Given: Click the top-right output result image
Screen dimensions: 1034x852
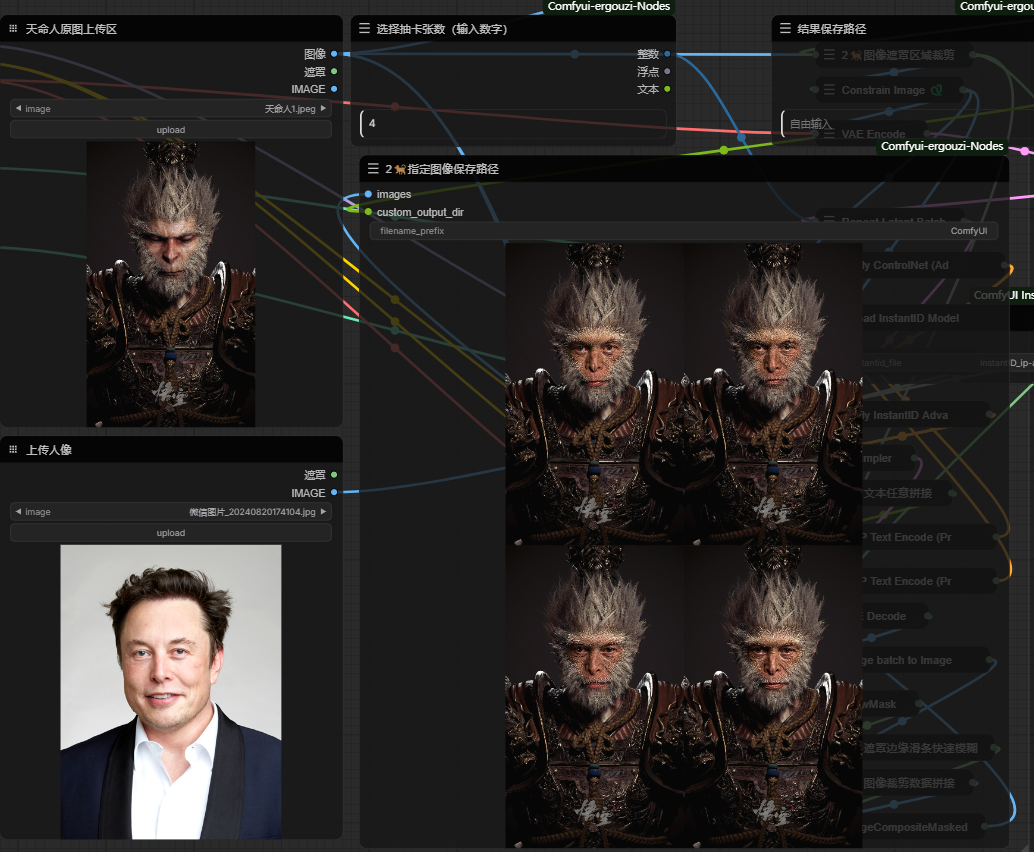Looking at the screenshot, I should pyautogui.click(x=773, y=394).
